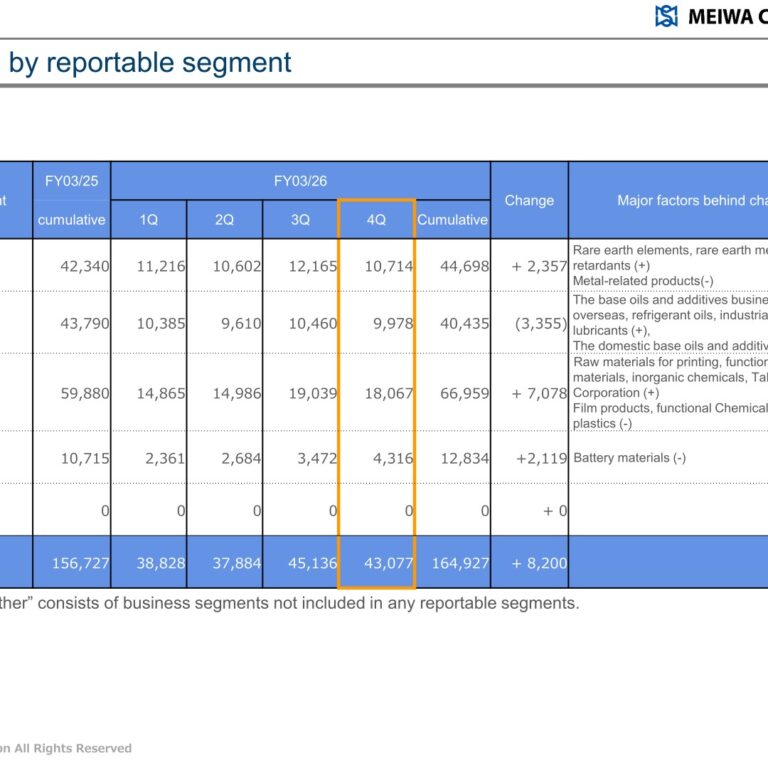Select the value 14,986
This screenshot has height=768, width=768.
[x=237, y=393]
